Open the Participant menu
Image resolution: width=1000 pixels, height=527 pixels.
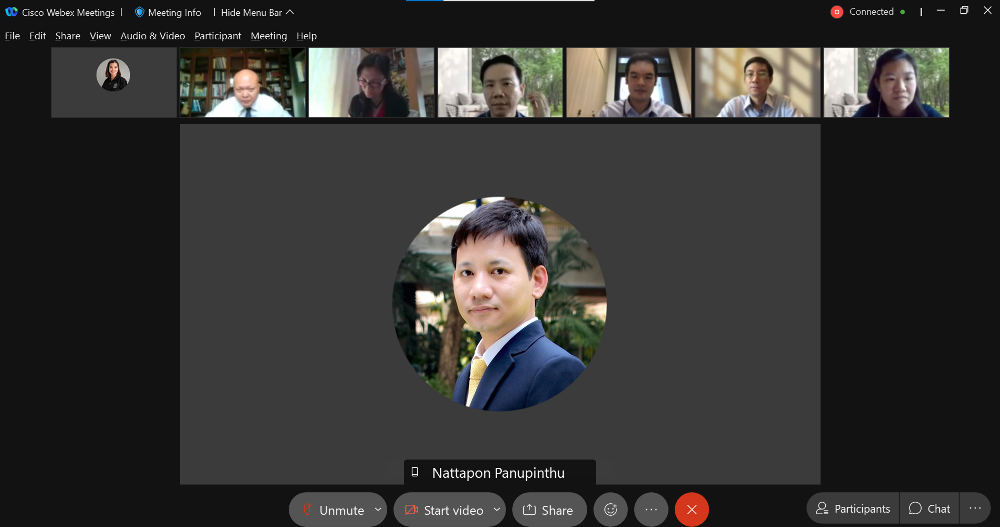218,36
